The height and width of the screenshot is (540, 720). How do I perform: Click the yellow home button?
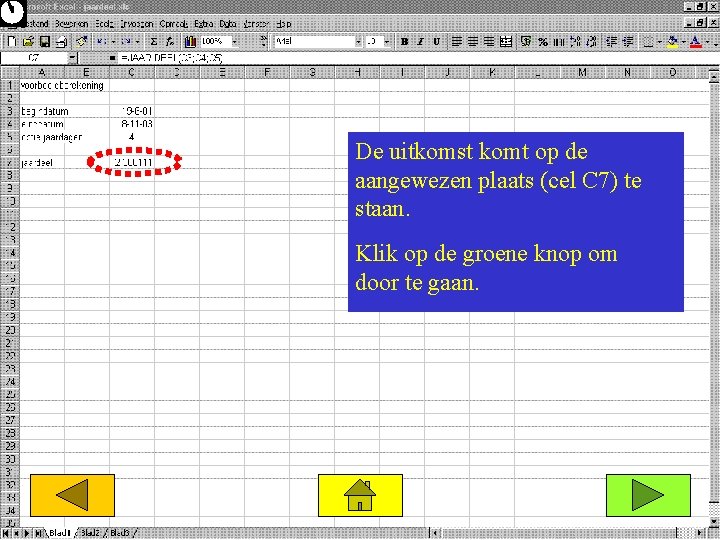pos(360,495)
